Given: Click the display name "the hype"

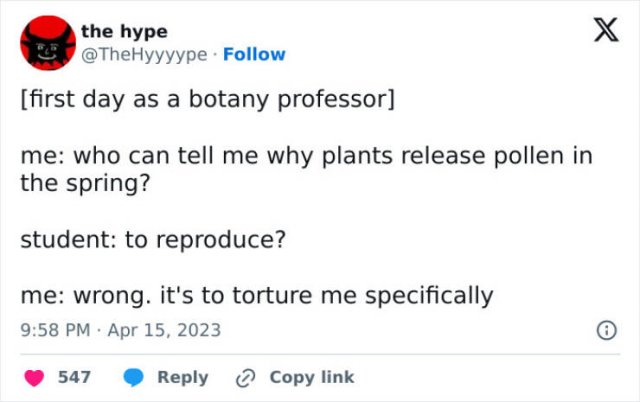Looking at the screenshot, I should pos(124,31).
